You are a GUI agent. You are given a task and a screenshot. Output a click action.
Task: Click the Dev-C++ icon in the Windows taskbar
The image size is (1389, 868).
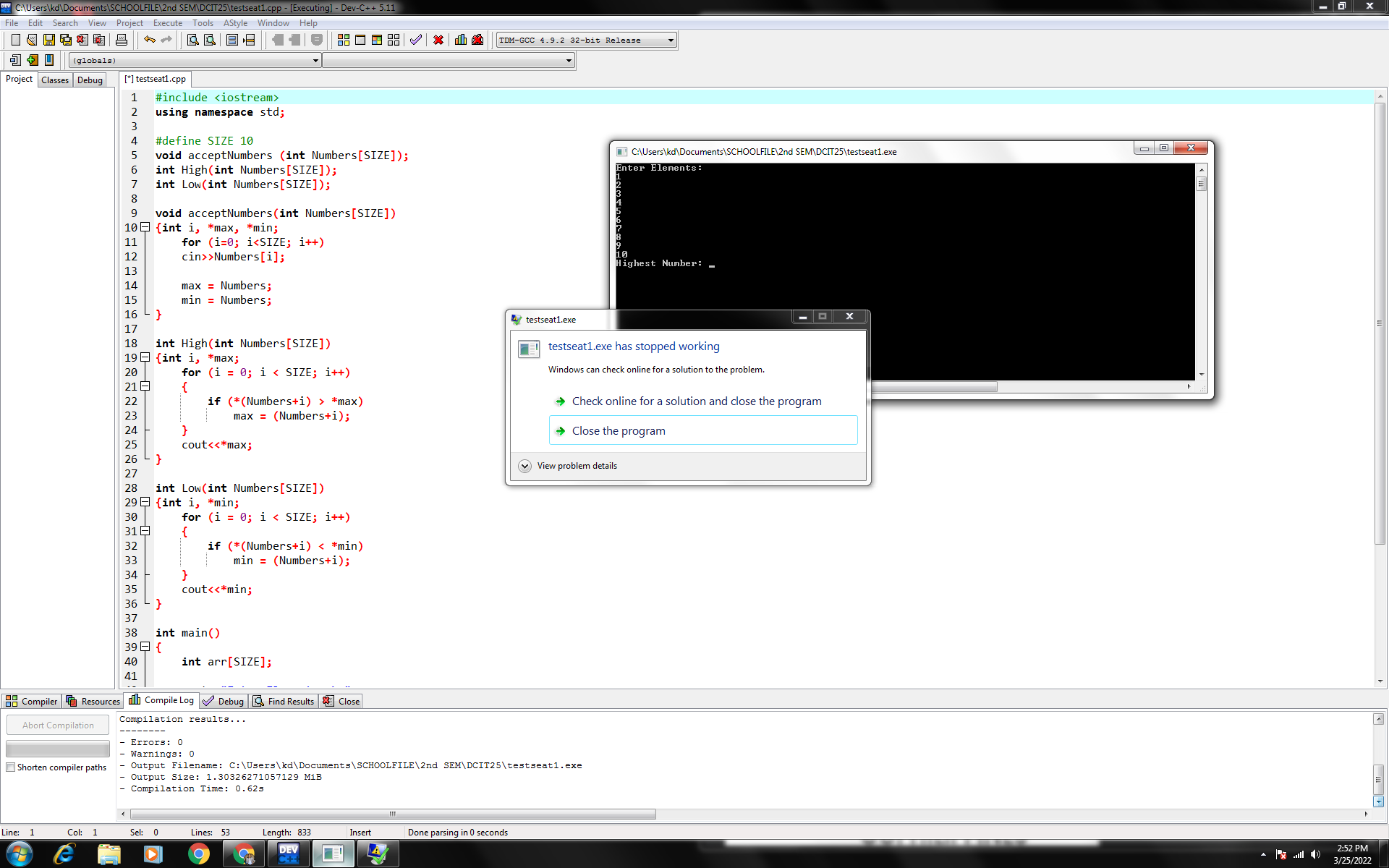point(289,854)
